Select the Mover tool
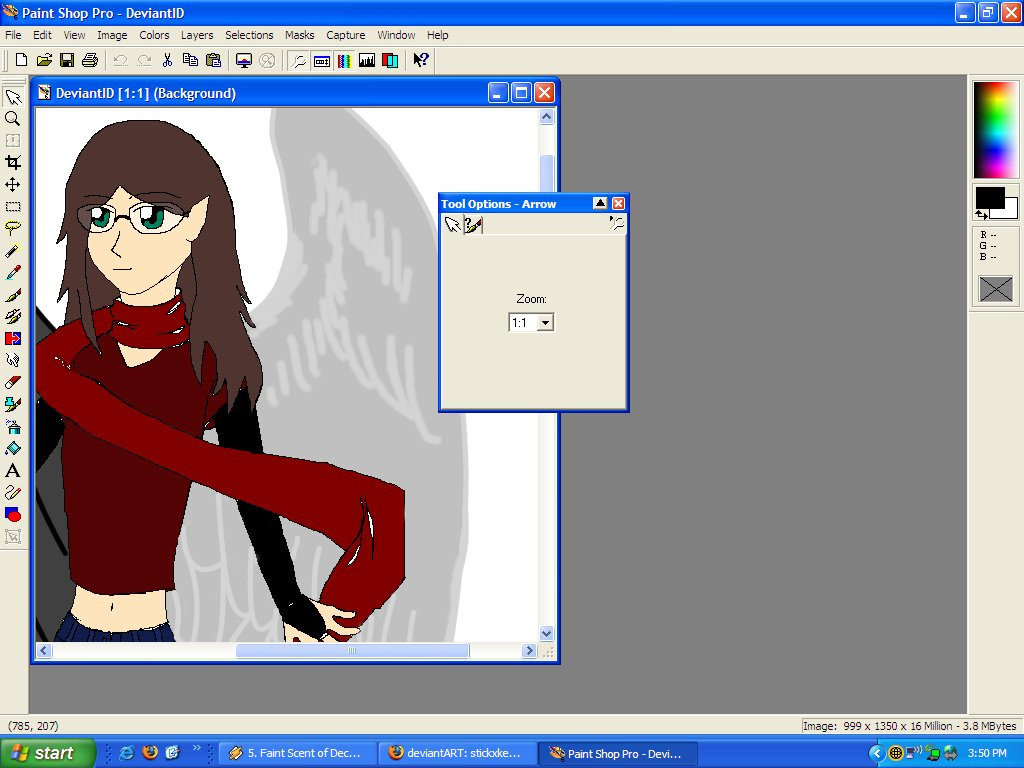 point(13,185)
